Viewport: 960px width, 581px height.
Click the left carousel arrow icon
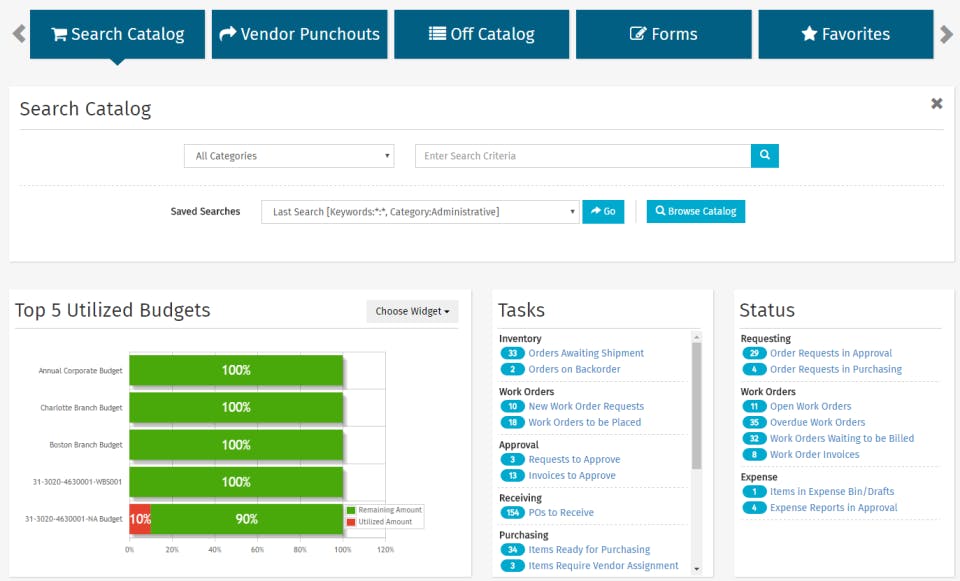click(x=18, y=34)
